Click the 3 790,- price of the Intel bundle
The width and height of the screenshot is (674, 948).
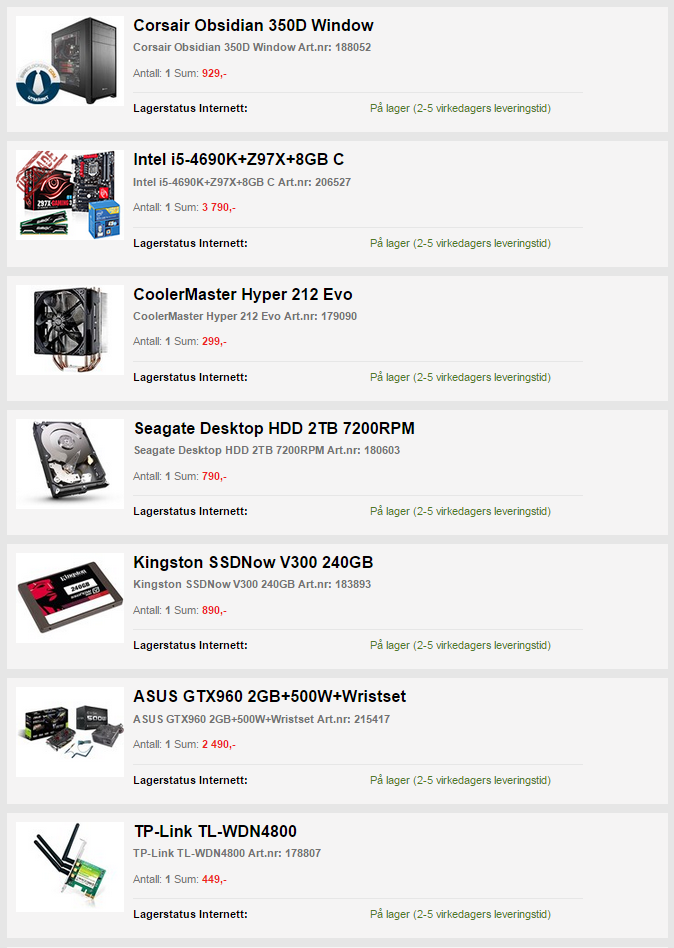(x=219, y=207)
